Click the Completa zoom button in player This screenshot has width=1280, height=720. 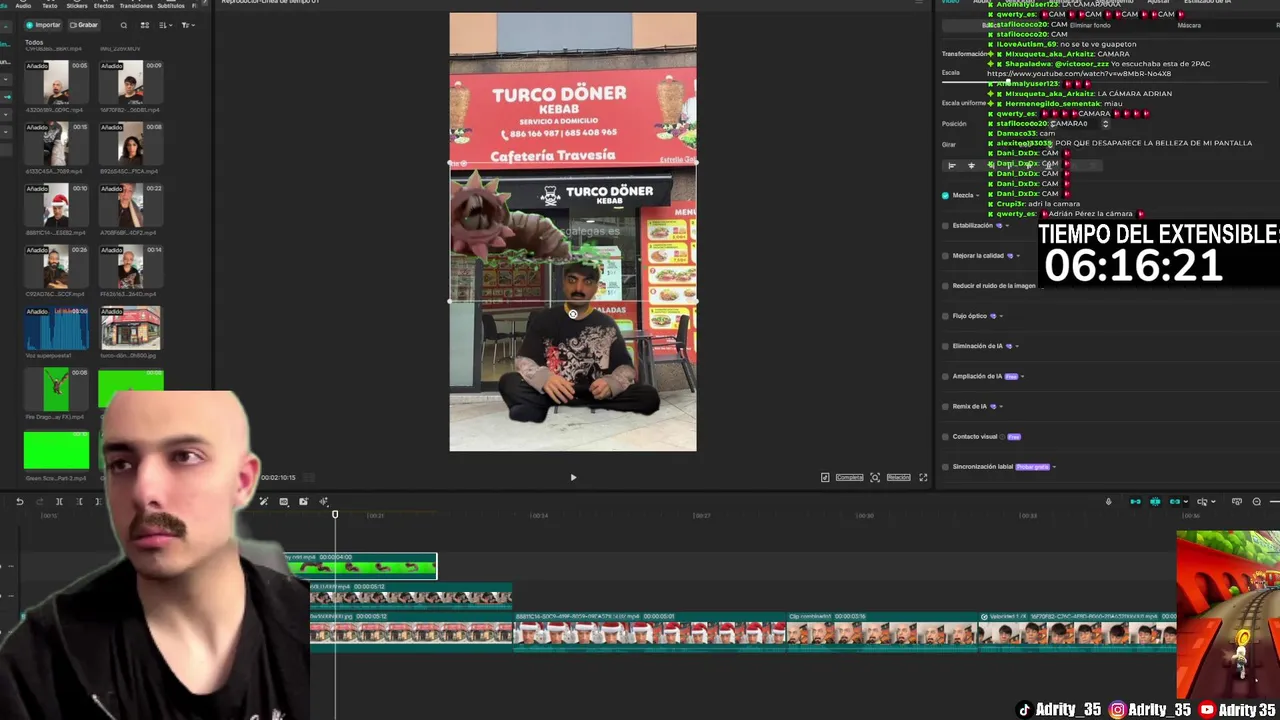[849, 478]
